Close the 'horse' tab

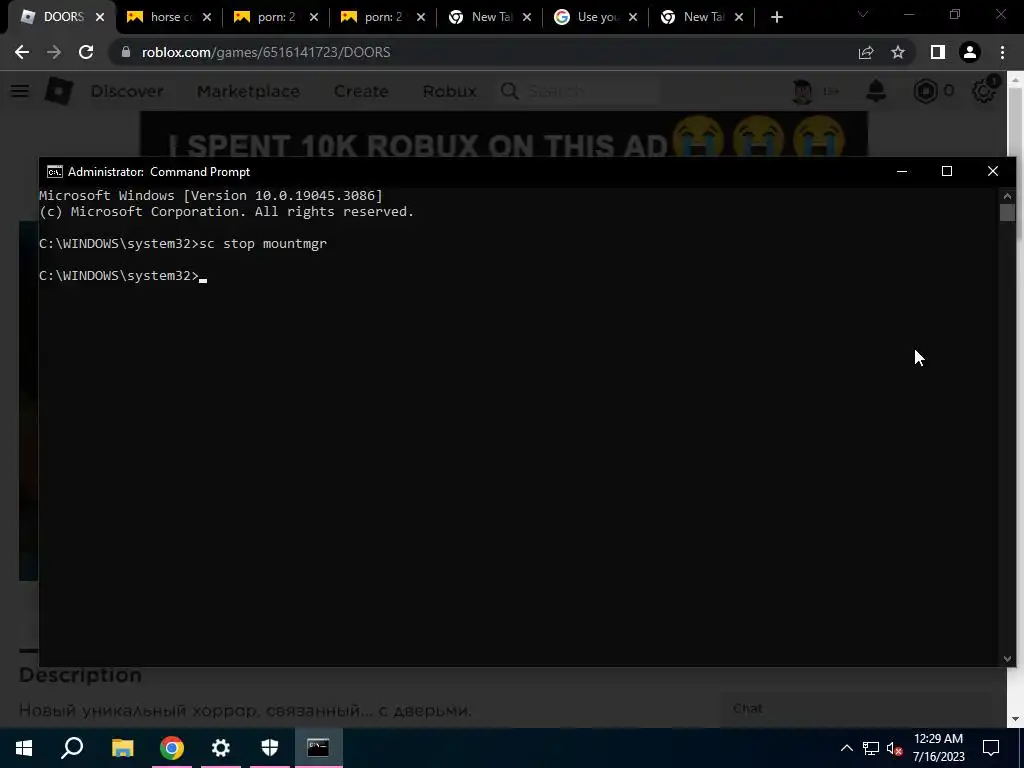point(207,17)
